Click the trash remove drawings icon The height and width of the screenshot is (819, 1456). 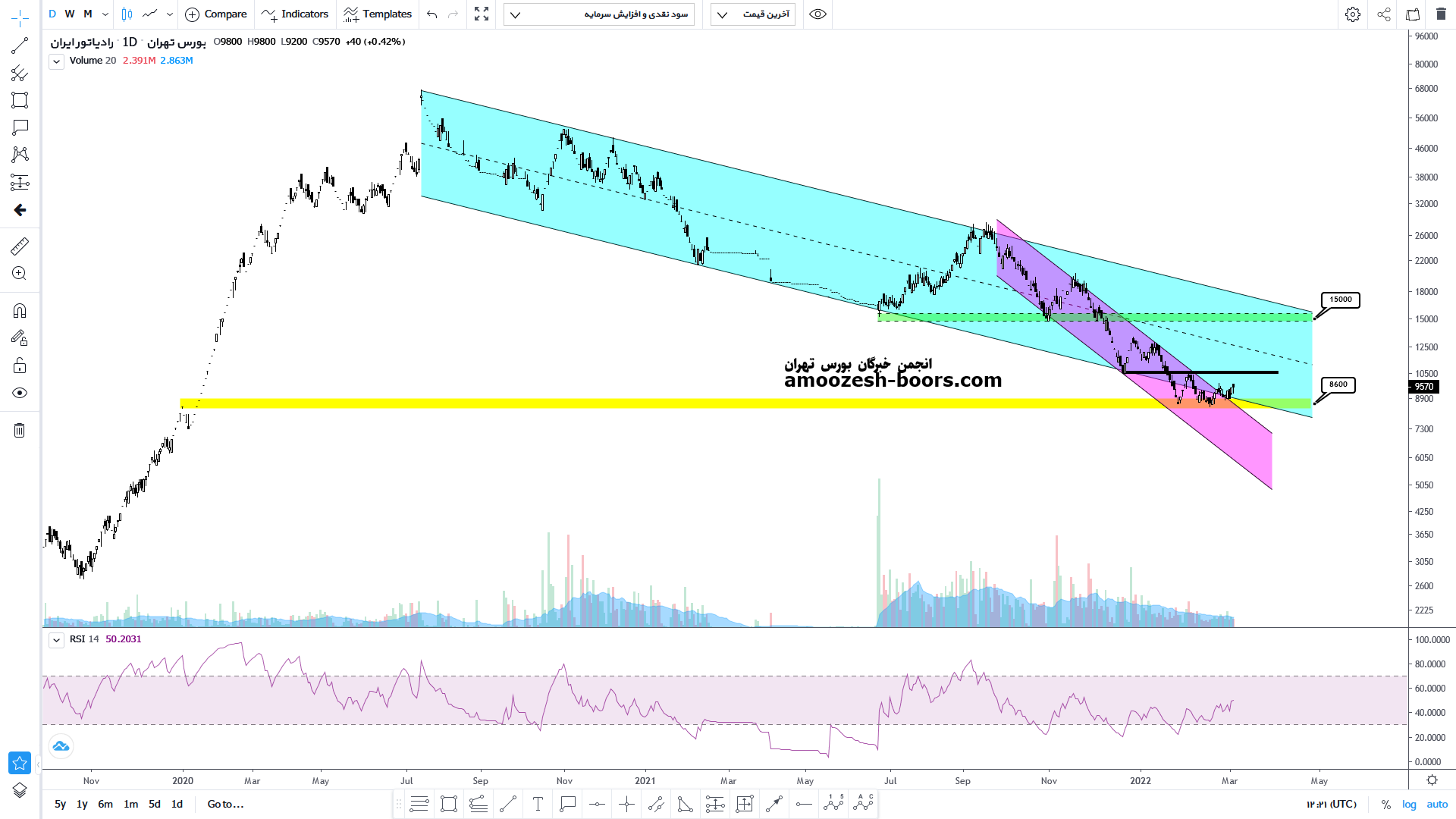[20, 431]
